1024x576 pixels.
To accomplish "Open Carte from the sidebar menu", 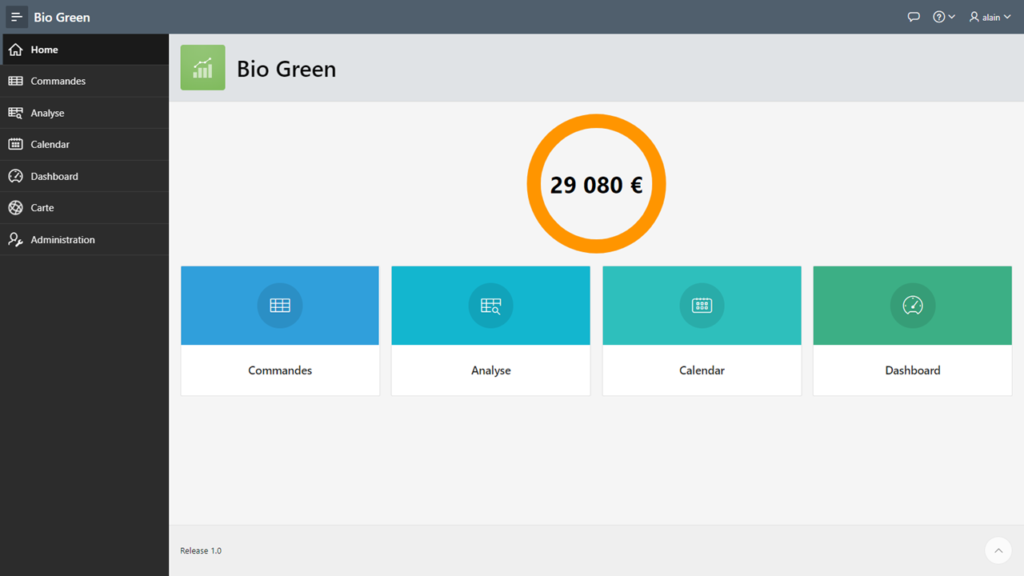I will coord(85,208).
